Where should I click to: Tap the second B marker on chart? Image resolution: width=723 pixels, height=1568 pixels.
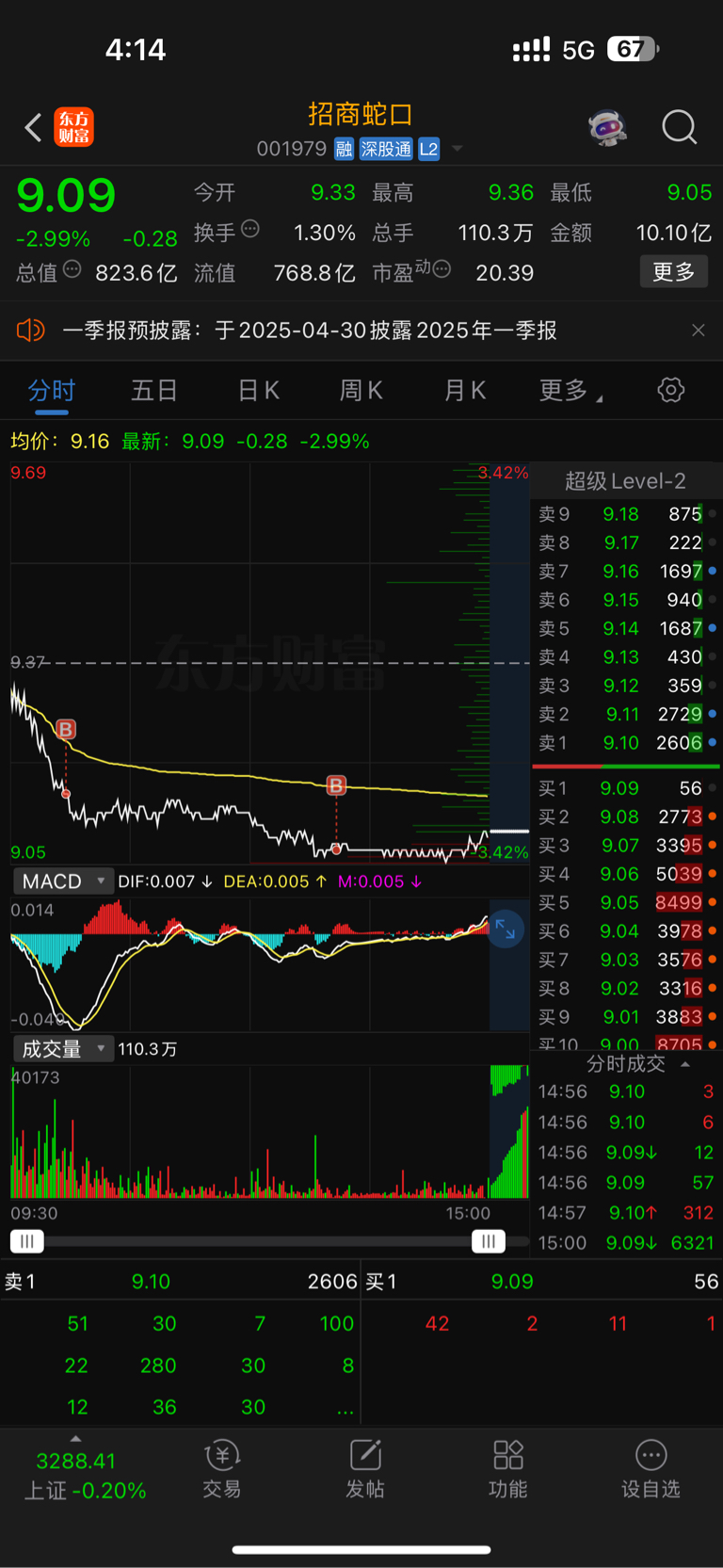(x=336, y=784)
